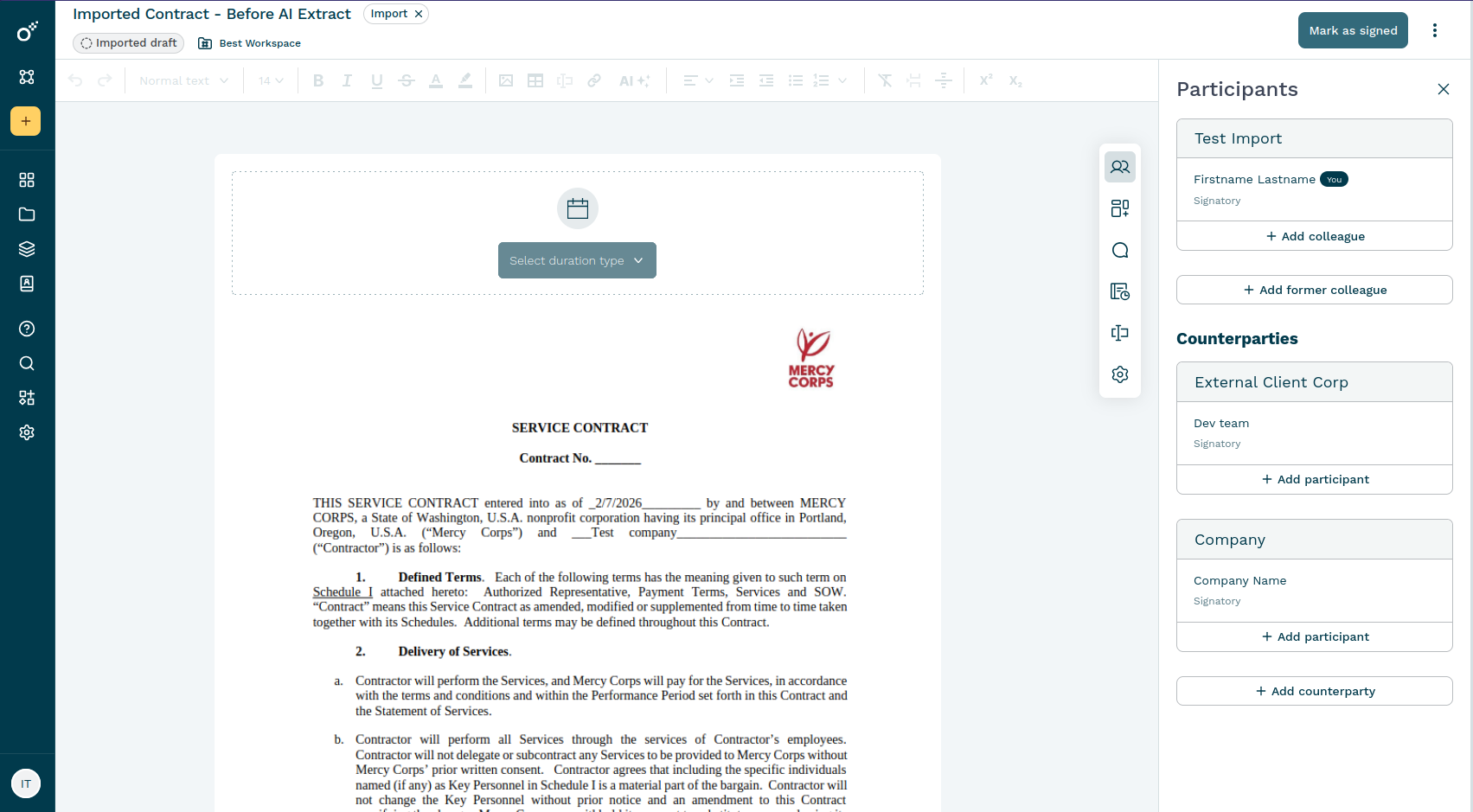Toggle strikethrough formatting
Image resolution: width=1473 pixels, height=812 pixels.
point(407,80)
